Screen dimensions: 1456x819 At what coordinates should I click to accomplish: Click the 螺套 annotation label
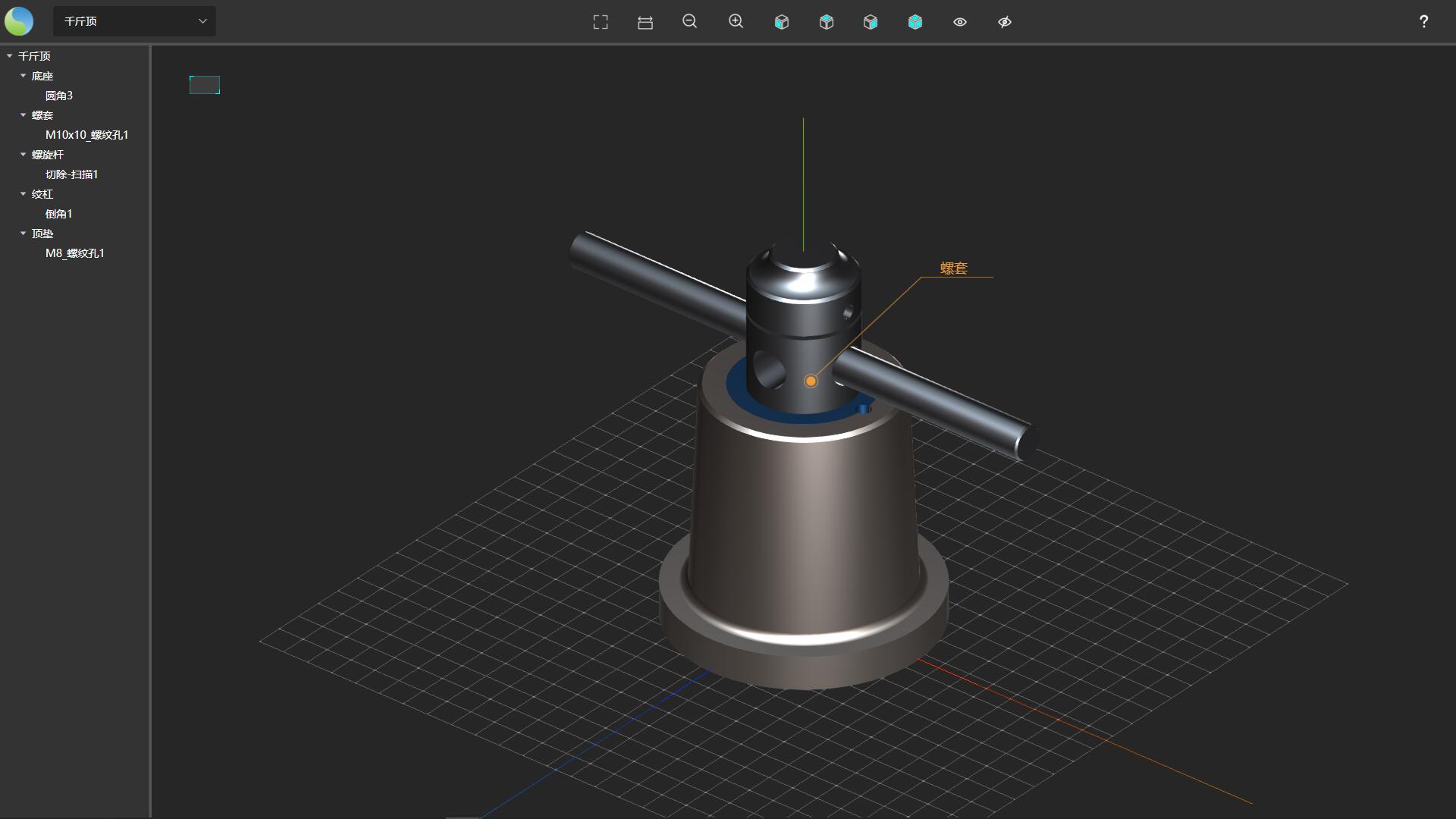point(954,268)
